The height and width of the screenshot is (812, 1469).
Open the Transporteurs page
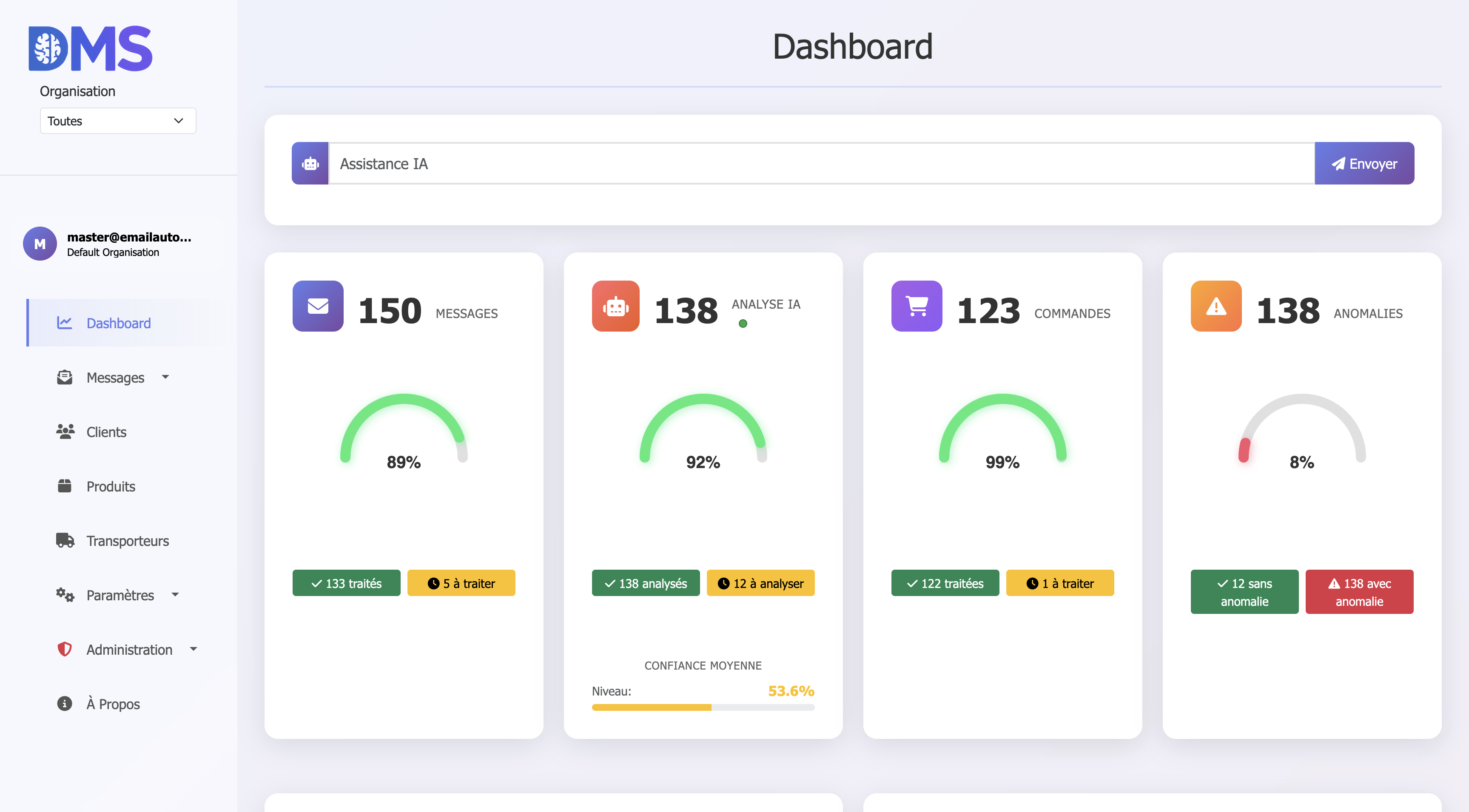[x=127, y=541]
